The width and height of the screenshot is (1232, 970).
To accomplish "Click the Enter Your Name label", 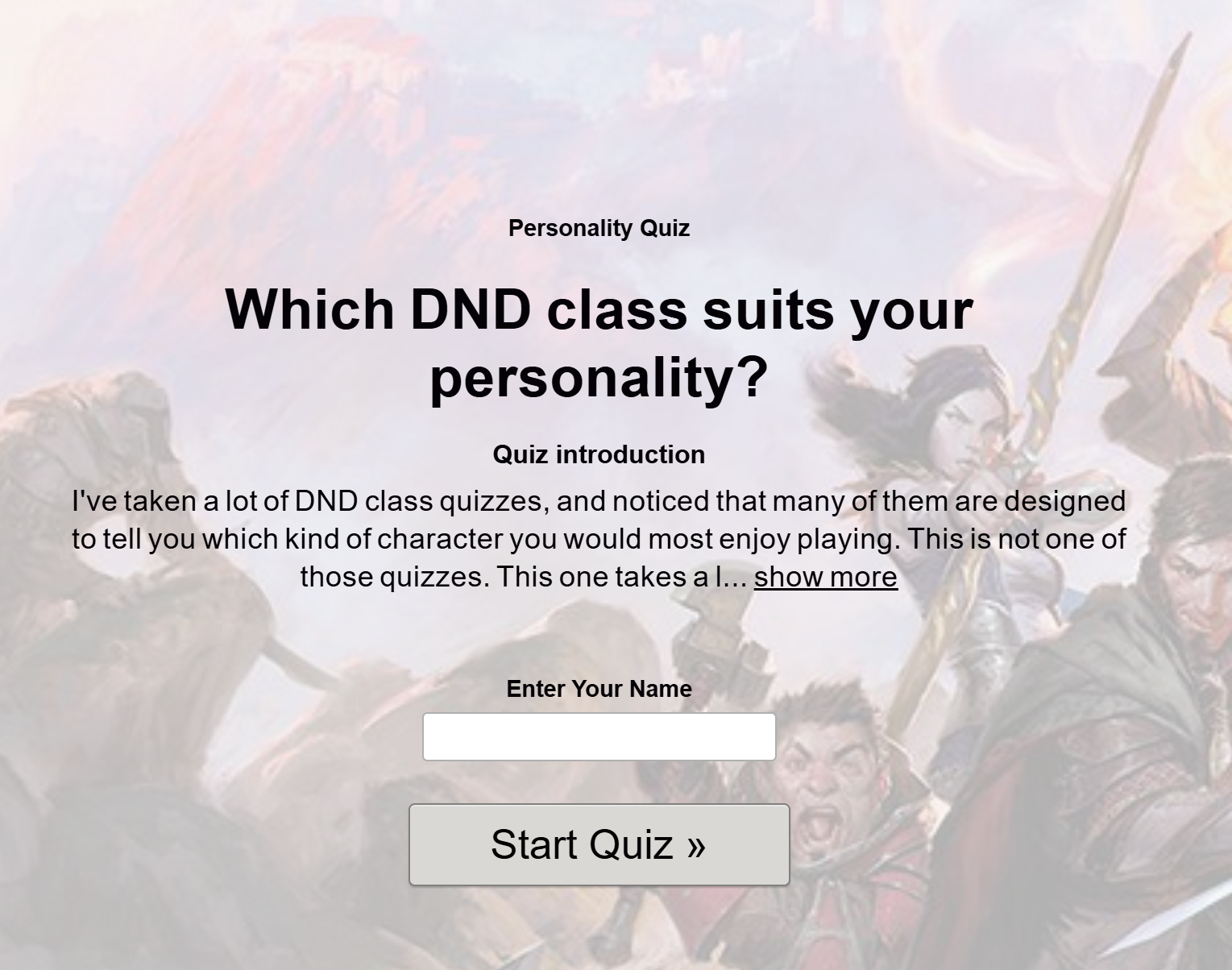I will [599, 689].
